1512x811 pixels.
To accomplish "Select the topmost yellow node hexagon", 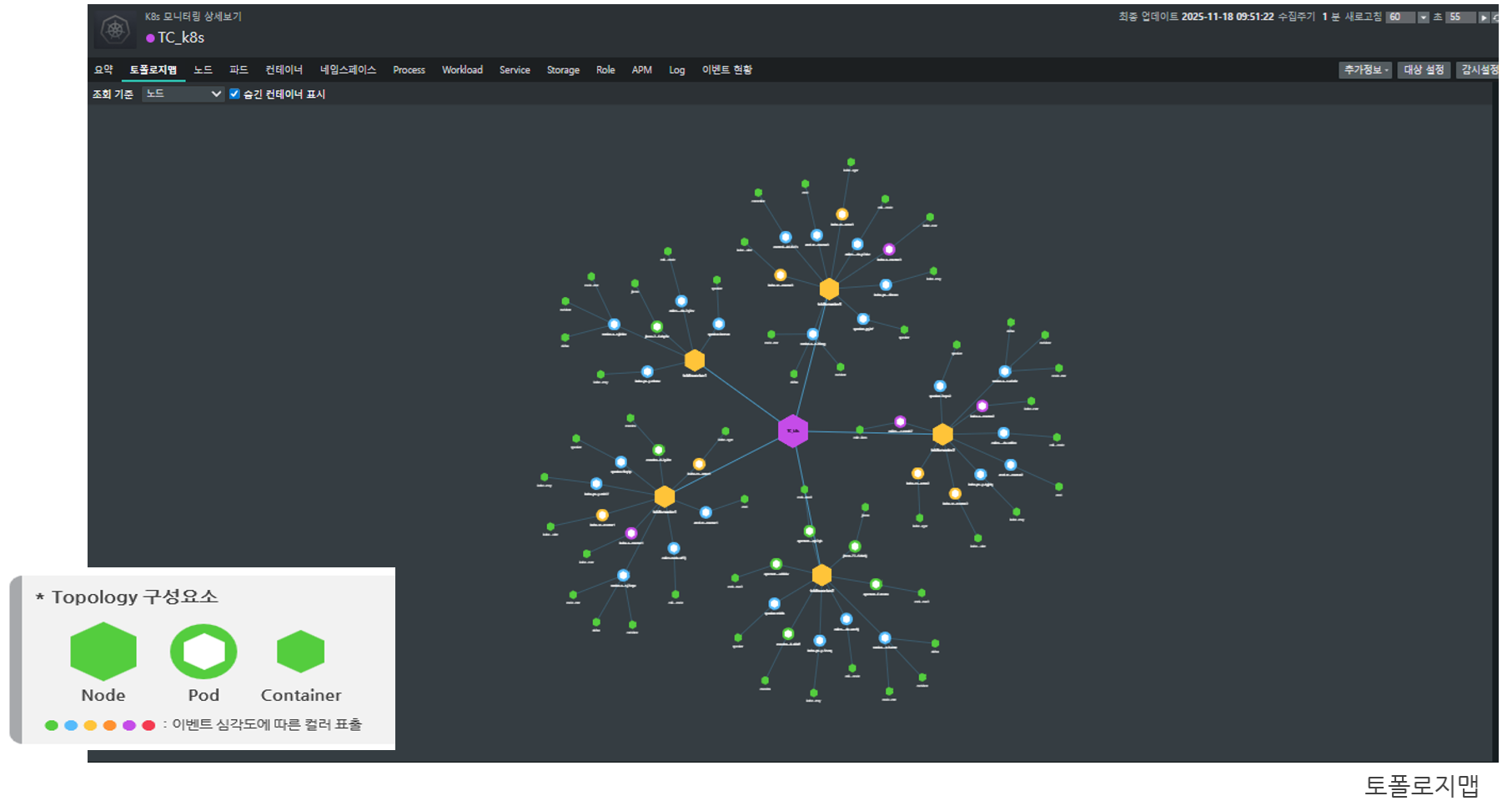I will pos(829,289).
